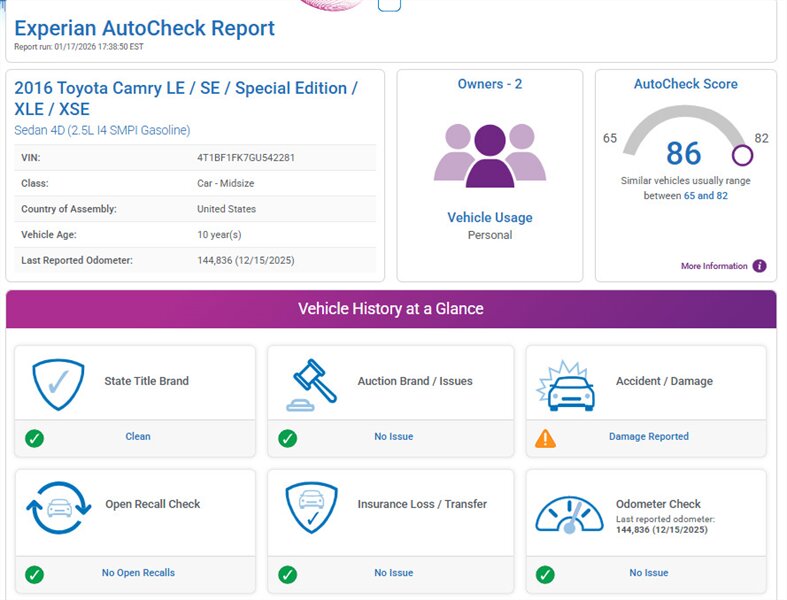Click the State Title Brand shield icon

pos(57,381)
